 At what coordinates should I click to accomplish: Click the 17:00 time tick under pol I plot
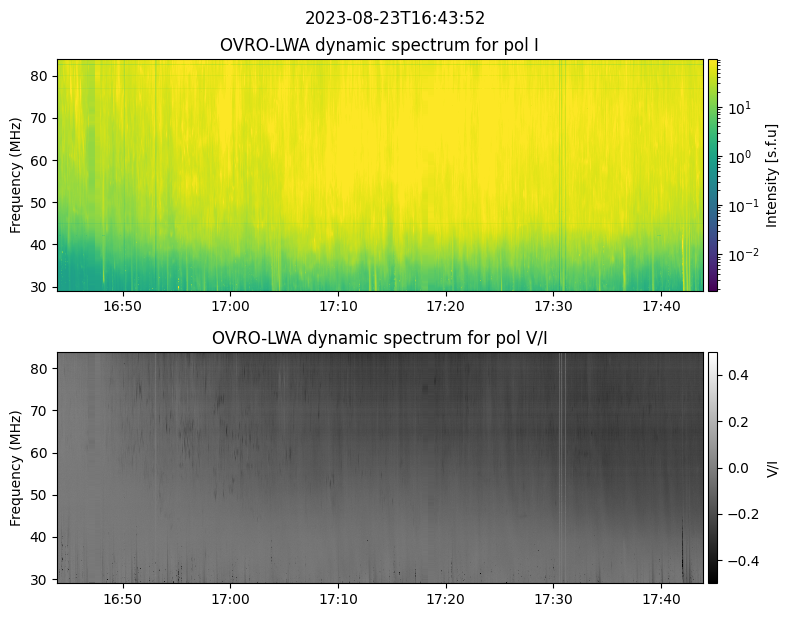click(230, 306)
